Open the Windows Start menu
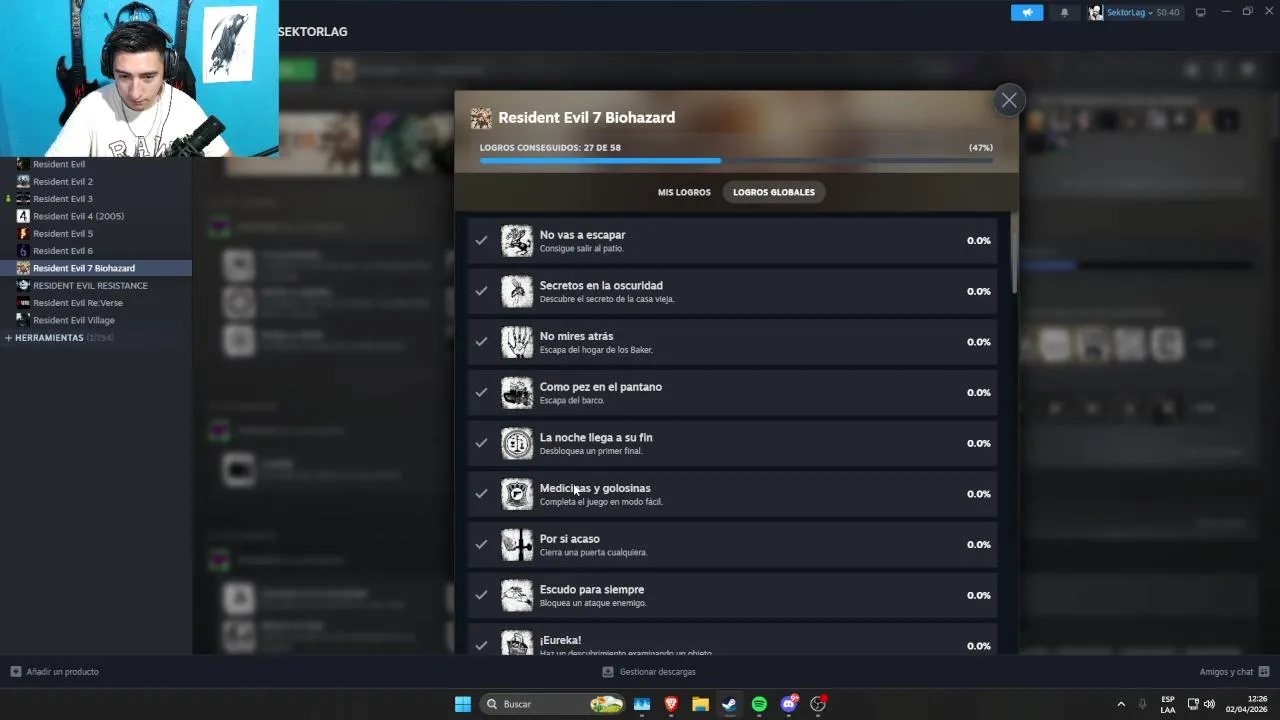1280x720 pixels. tap(462, 704)
